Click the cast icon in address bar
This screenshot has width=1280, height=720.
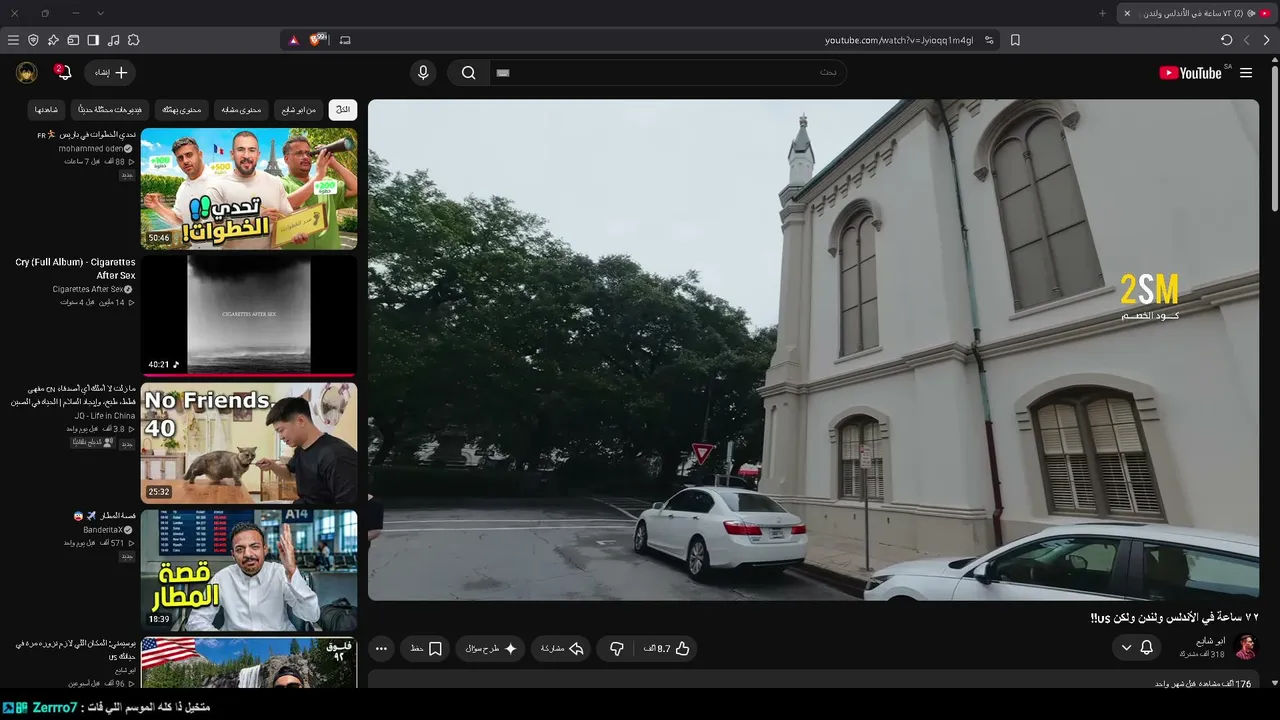345,40
